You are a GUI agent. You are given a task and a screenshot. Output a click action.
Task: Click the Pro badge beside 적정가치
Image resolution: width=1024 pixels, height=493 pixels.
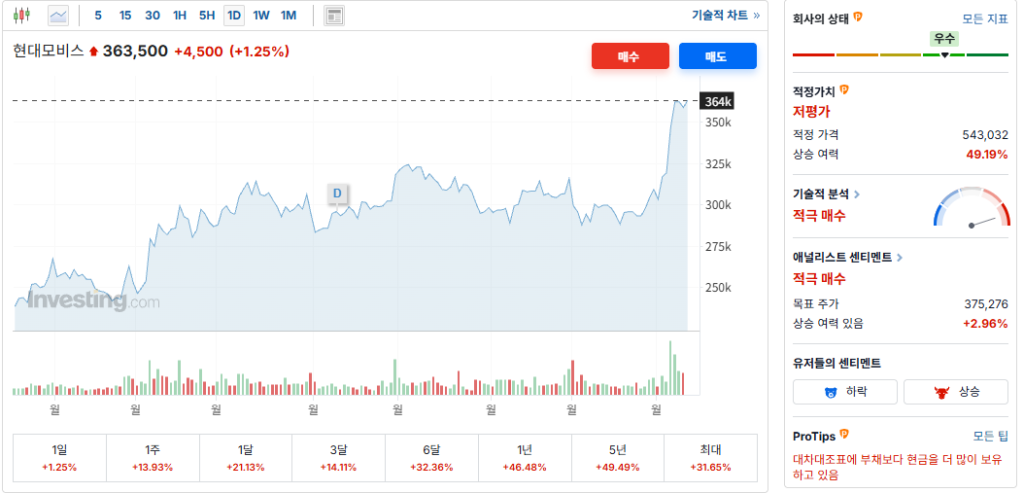[844, 91]
